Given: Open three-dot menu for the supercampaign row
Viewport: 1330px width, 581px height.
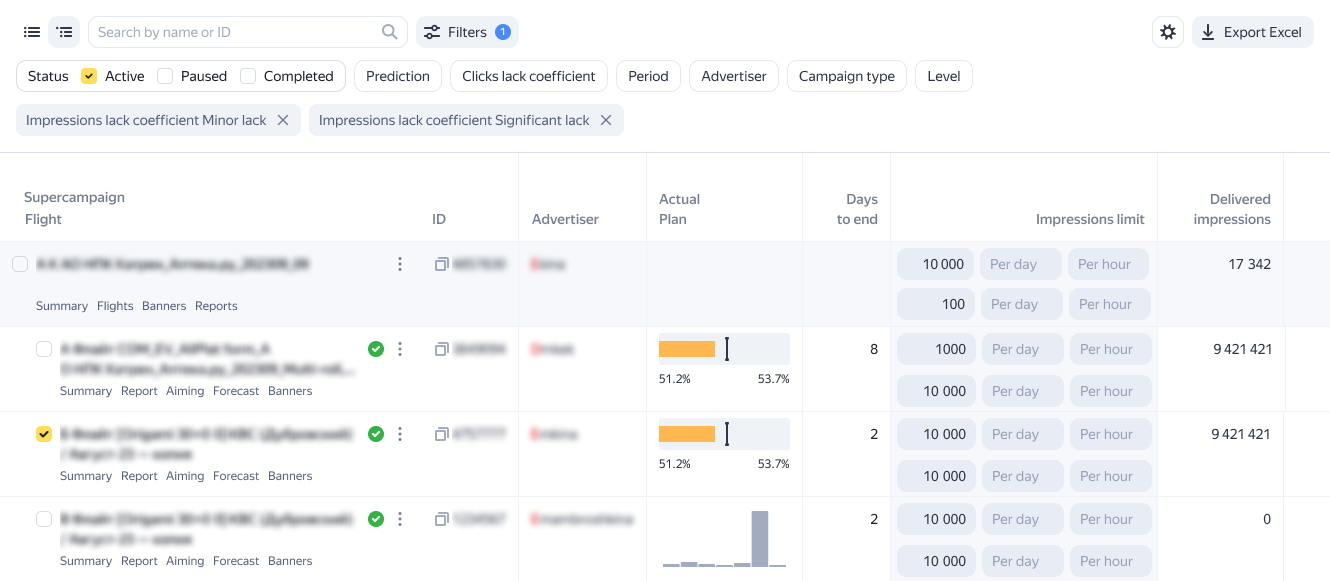Looking at the screenshot, I should coord(400,264).
